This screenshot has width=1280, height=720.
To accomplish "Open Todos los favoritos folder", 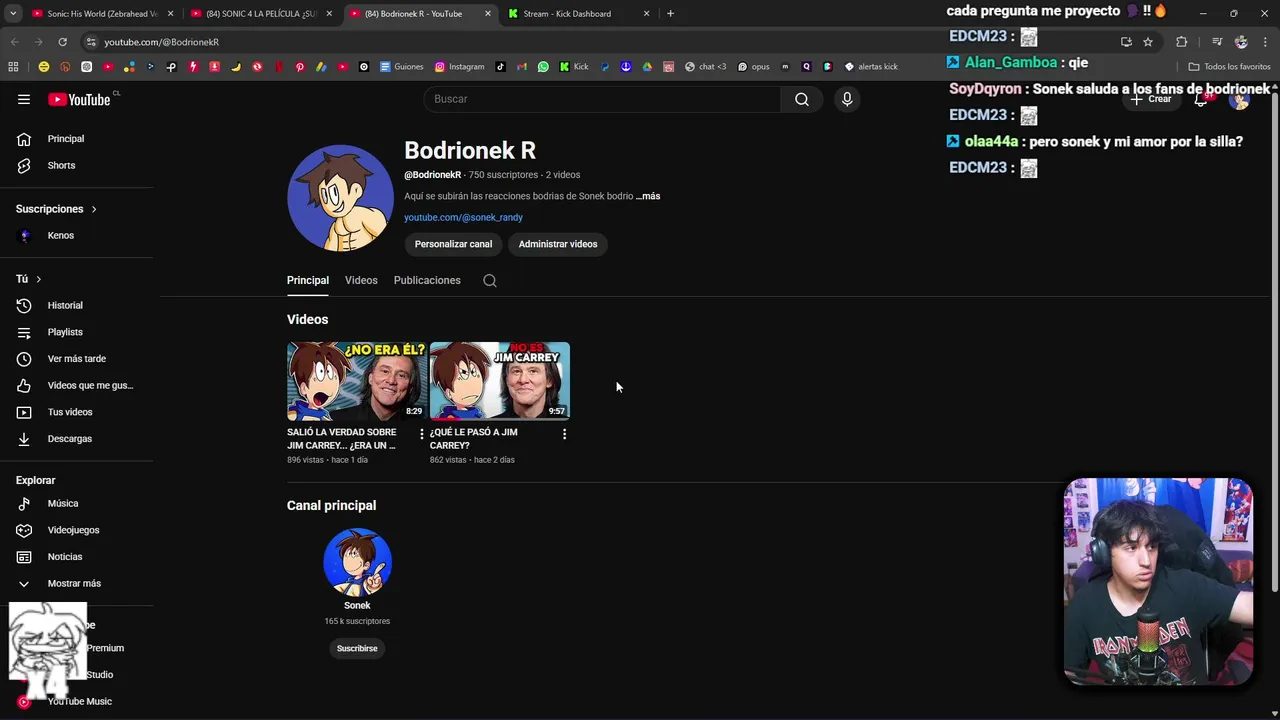I will pos(1229,67).
